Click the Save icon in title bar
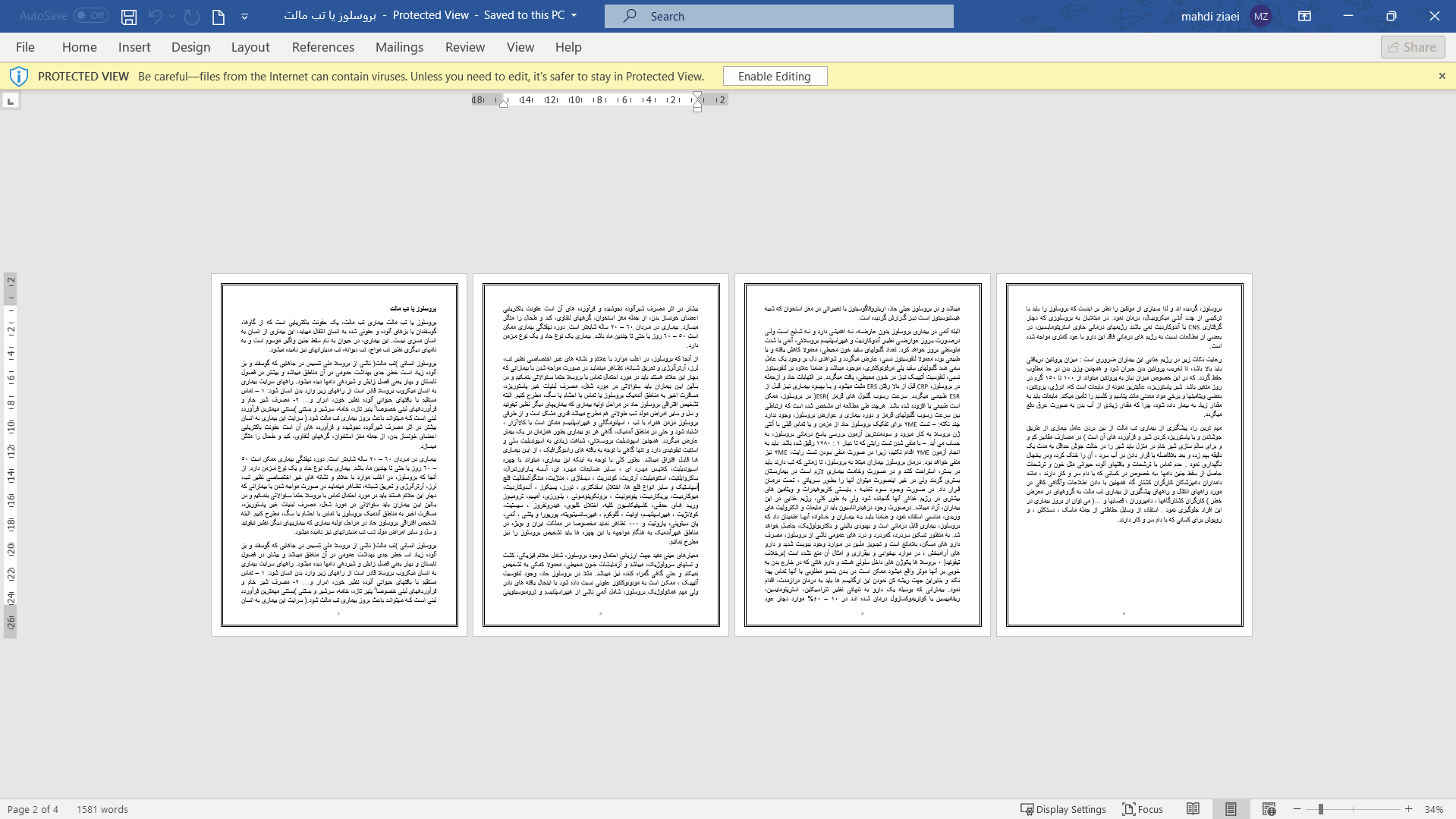Viewport: 1456px width, 819px height. 129,16
